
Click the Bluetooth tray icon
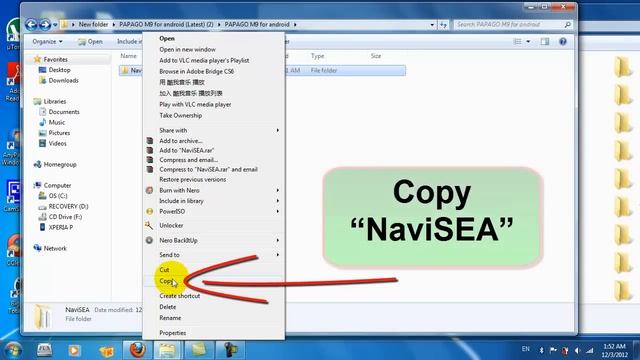[x=542, y=350]
